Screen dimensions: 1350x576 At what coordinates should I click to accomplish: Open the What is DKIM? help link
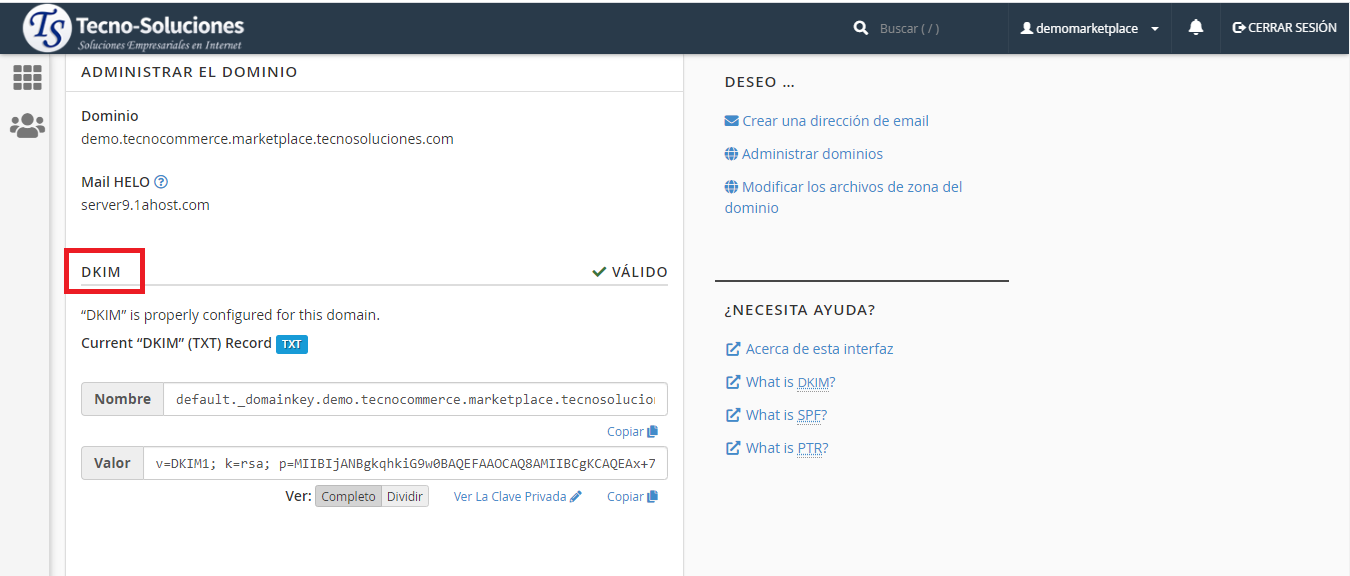[x=789, y=382]
